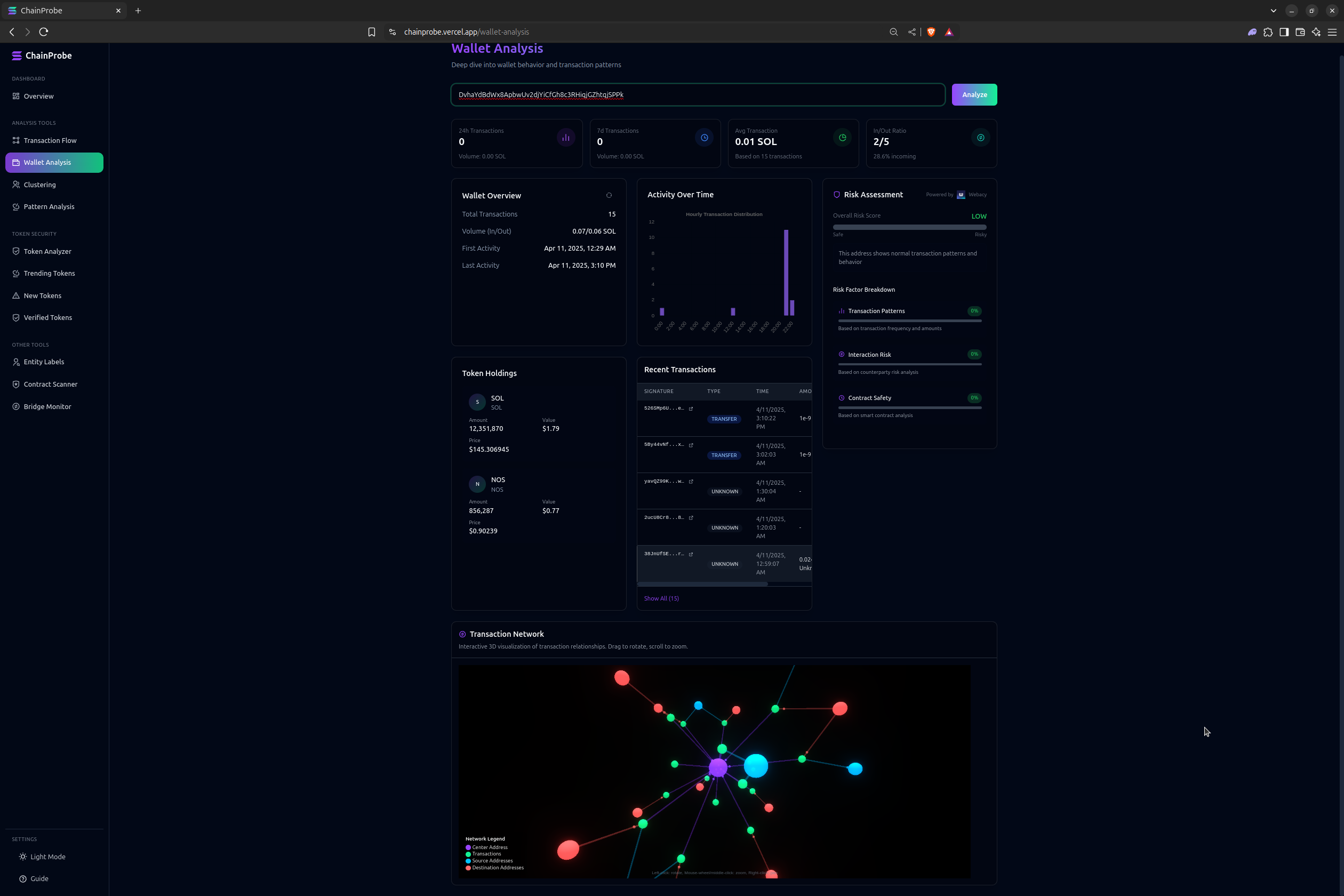The image size is (1344, 896).
Task: Click the TIME column header
Action: click(762, 391)
